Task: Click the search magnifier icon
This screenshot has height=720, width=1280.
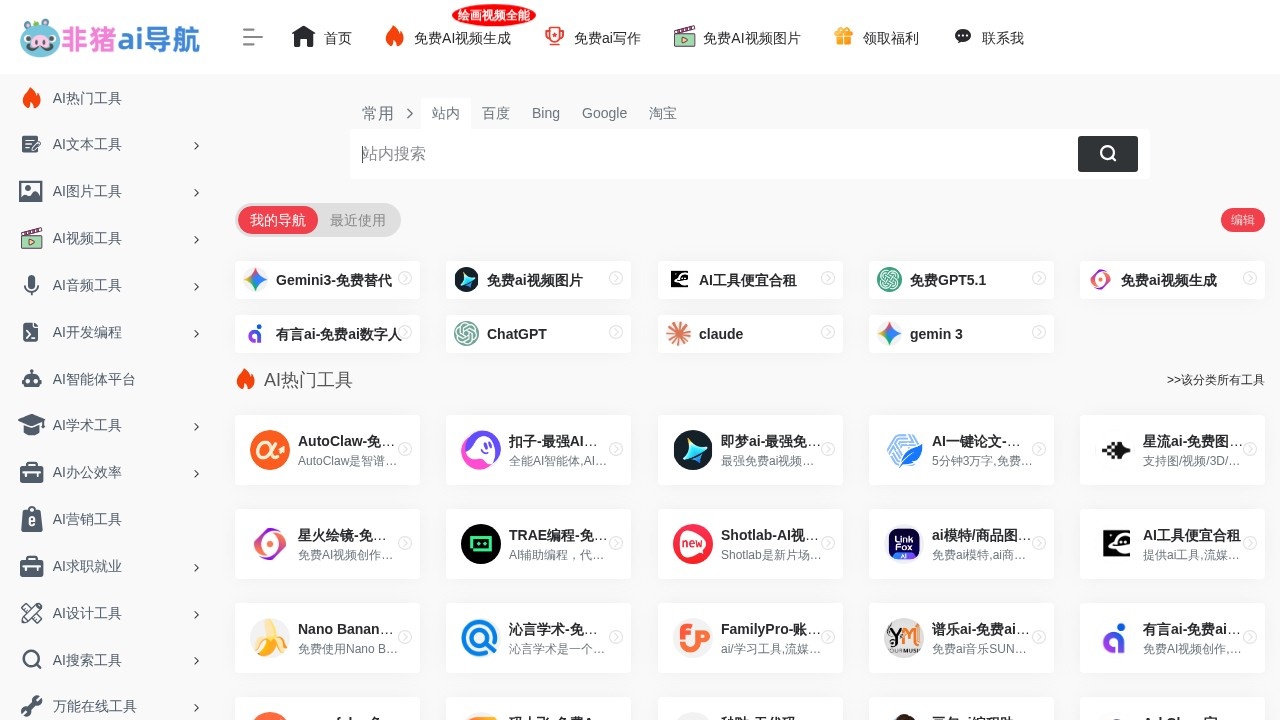Action: click(x=1107, y=154)
